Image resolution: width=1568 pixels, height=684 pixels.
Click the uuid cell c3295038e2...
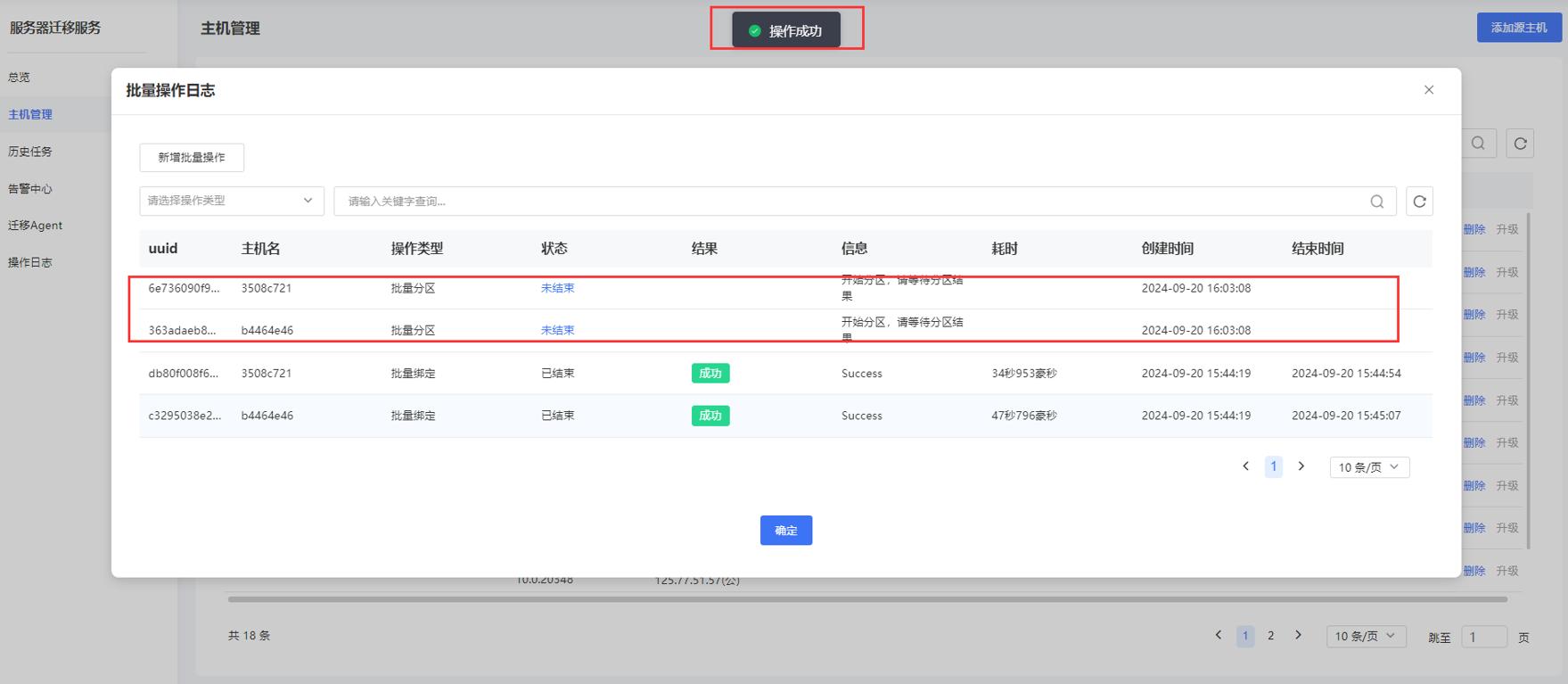185,416
